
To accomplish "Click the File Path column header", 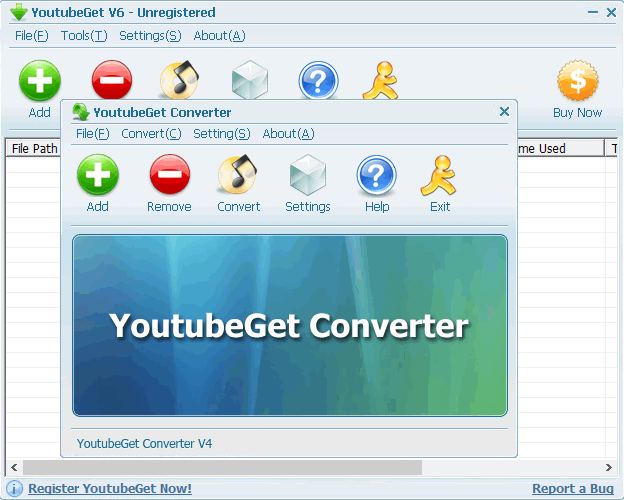I will (33, 148).
